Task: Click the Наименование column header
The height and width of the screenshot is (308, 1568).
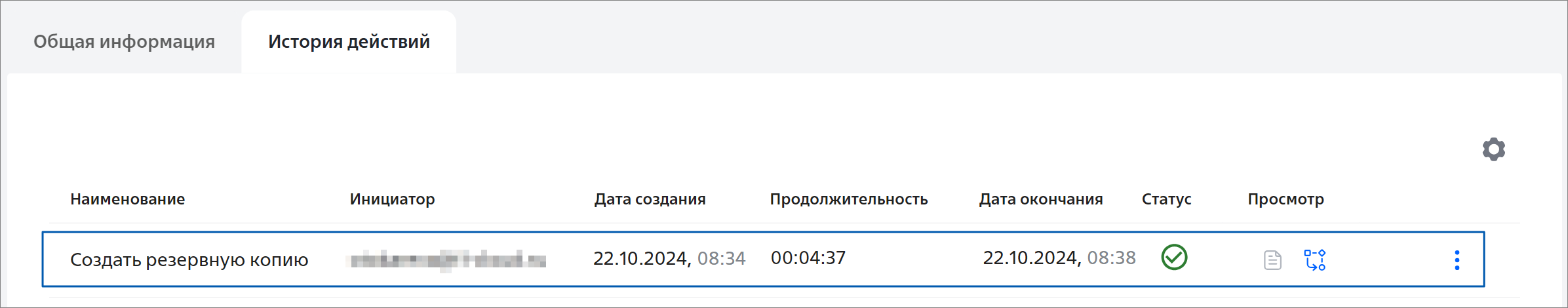Action: click(x=127, y=199)
